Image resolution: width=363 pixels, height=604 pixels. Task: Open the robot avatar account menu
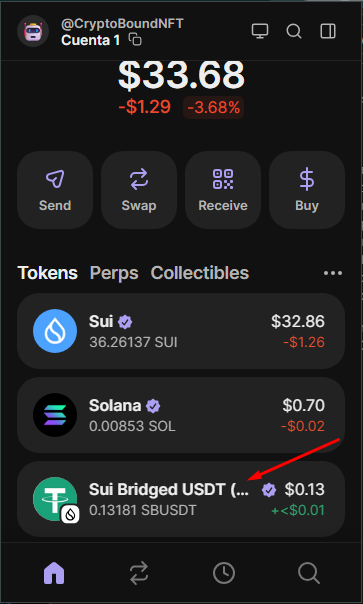(33, 31)
